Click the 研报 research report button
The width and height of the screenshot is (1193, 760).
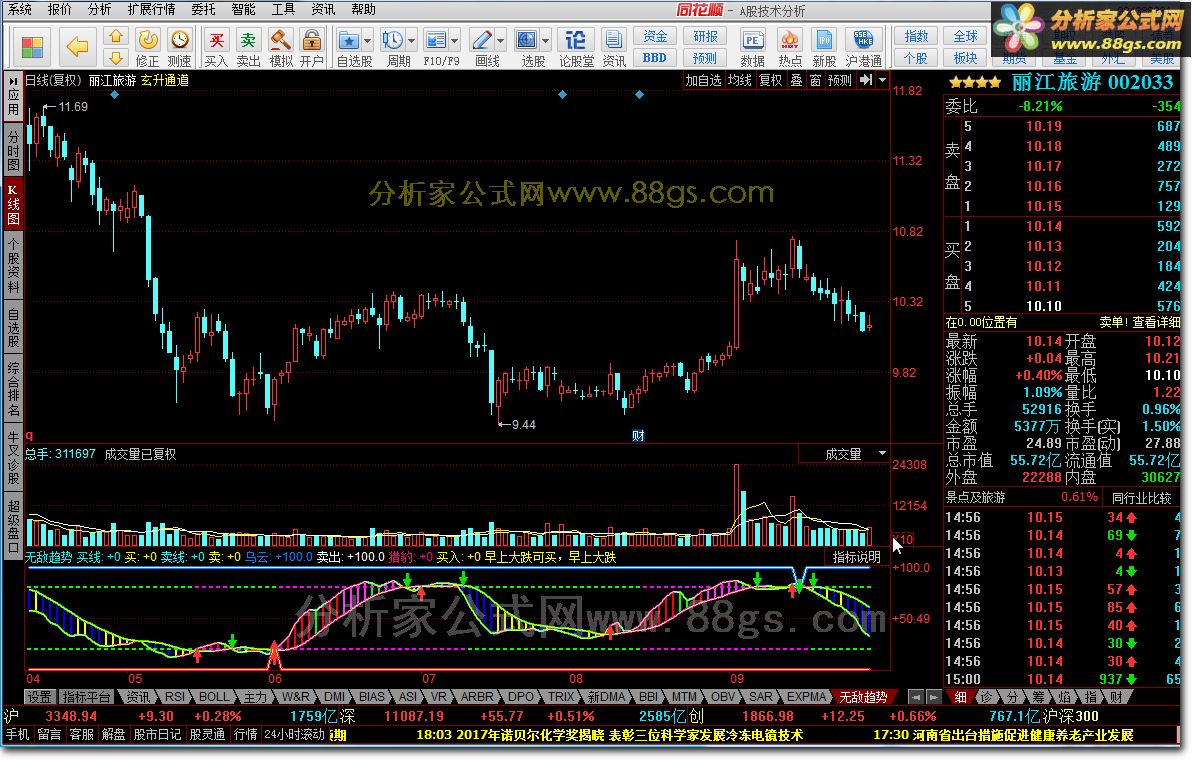click(705, 37)
